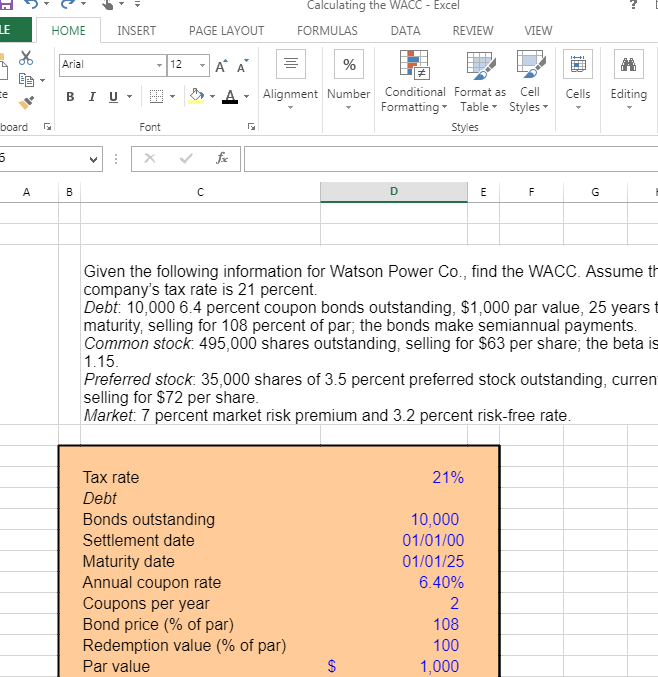The width and height of the screenshot is (658, 677).
Task: Click the Cut scissors icon
Action: click(x=26, y=57)
